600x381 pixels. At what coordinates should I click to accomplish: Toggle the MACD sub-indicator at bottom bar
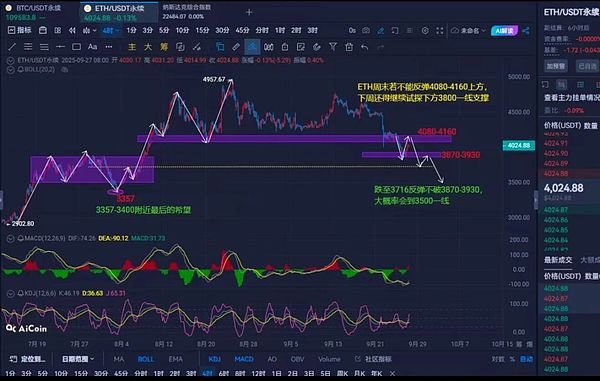point(244,359)
